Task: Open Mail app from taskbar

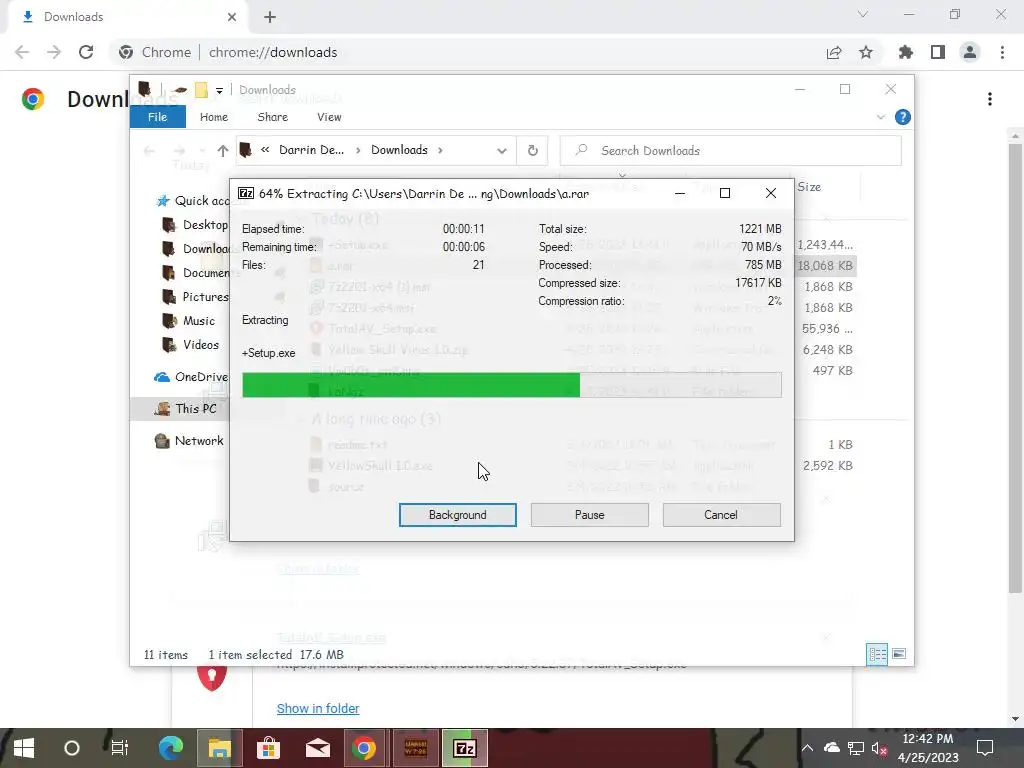Action: click(x=317, y=748)
